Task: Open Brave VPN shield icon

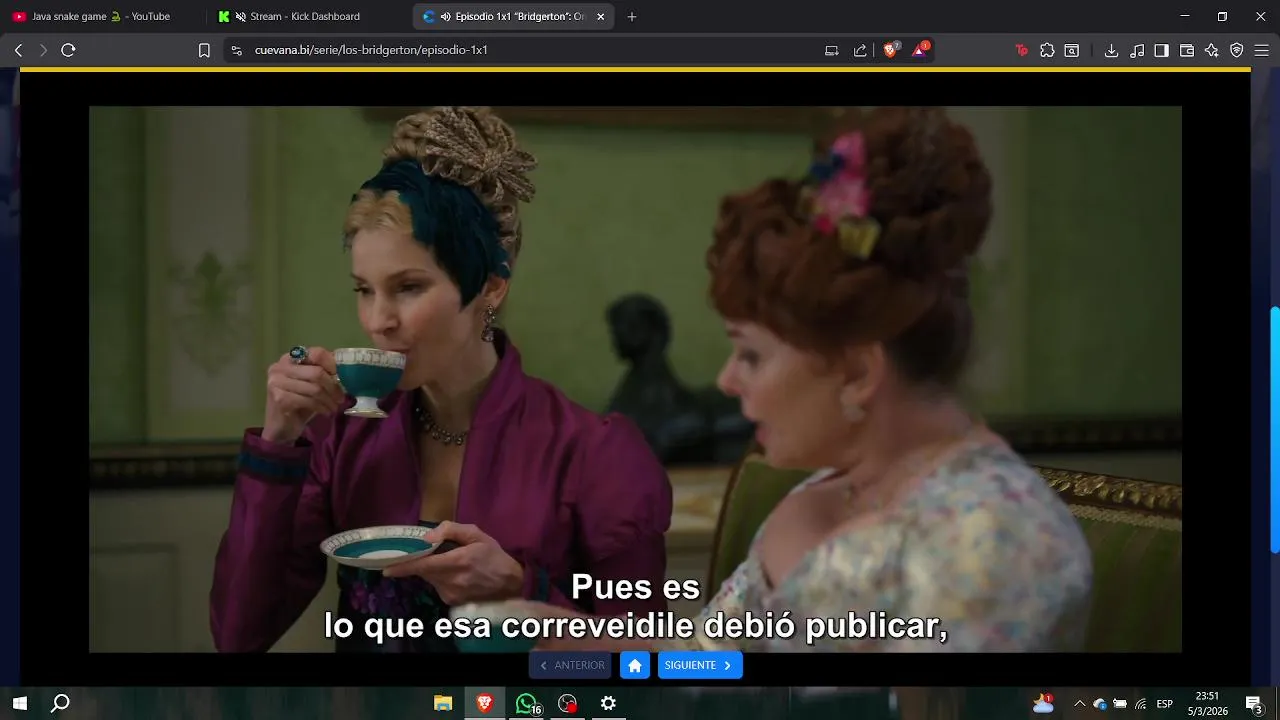Action: tap(1237, 50)
